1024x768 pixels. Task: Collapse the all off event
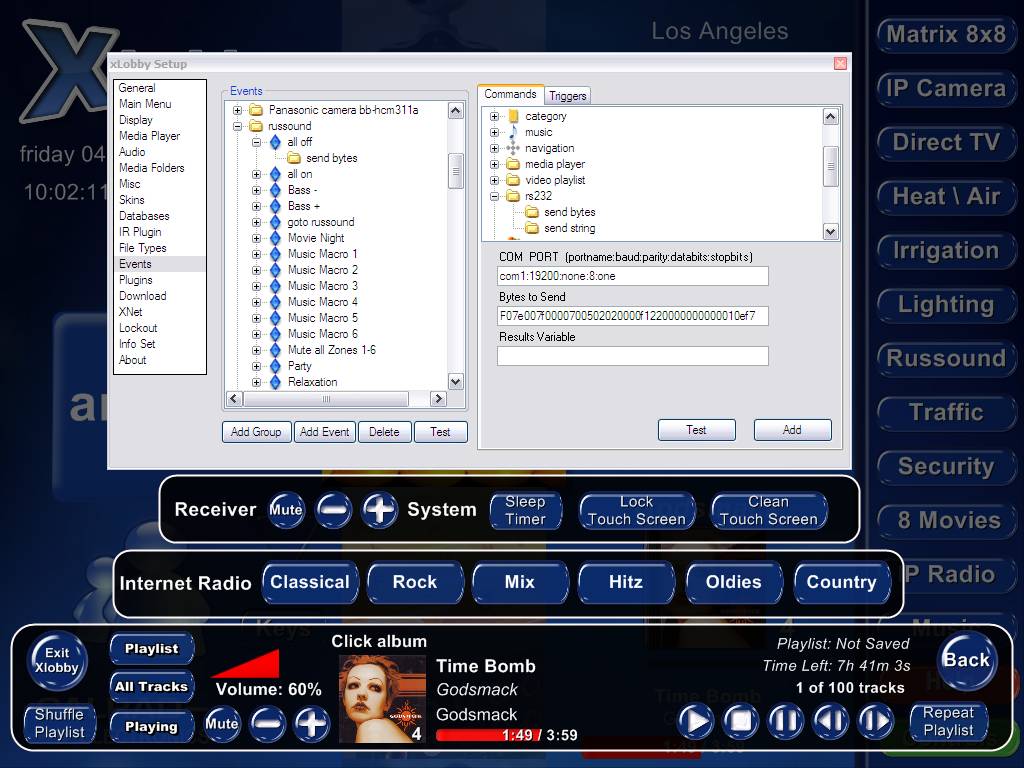click(257, 142)
